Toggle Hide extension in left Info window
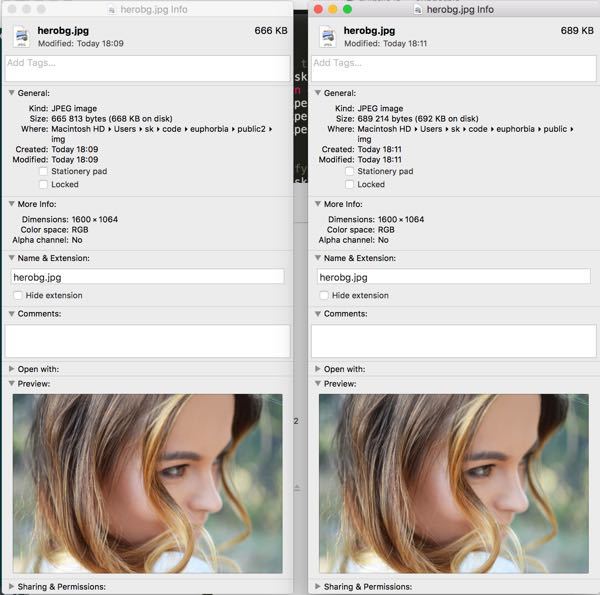The width and height of the screenshot is (600, 595). click(18, 295)
